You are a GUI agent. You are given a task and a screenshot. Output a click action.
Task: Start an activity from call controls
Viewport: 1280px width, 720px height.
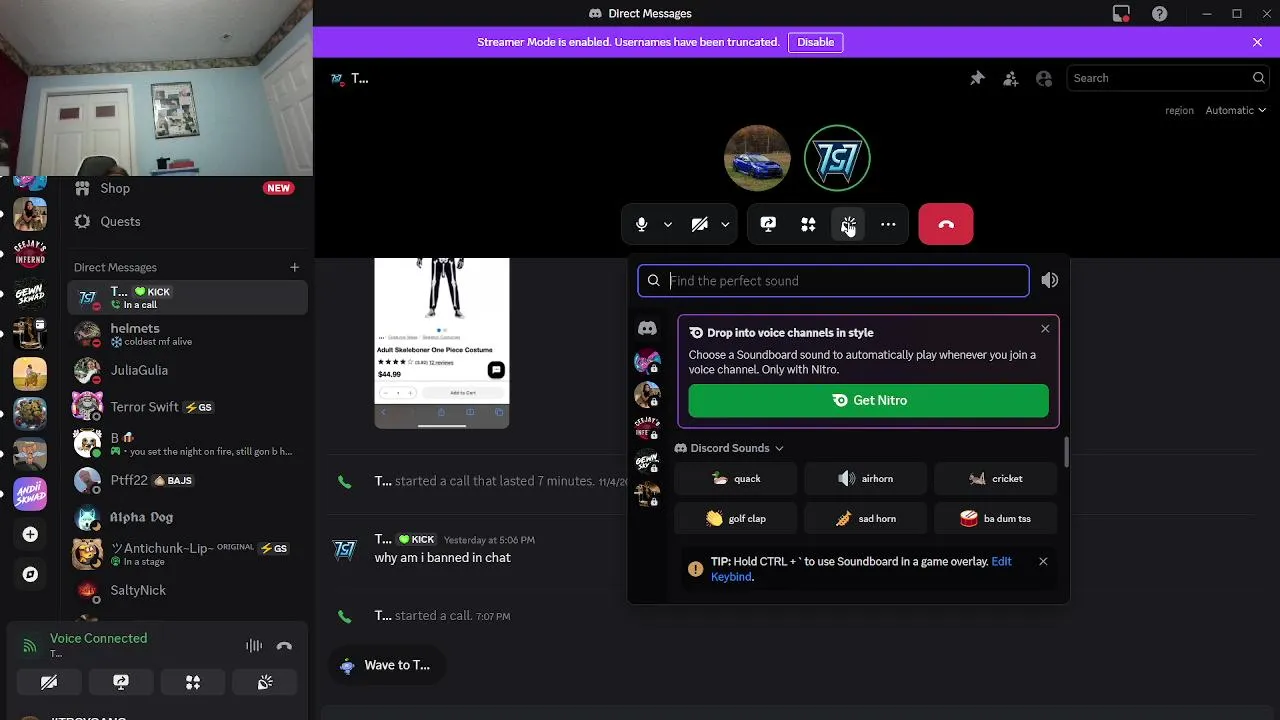tap(808, 225)
